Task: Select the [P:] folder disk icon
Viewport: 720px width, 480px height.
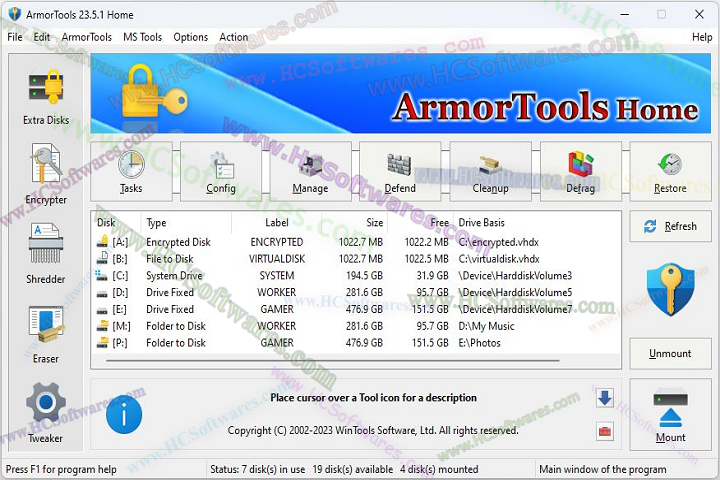Action: (x=102, y=343)
